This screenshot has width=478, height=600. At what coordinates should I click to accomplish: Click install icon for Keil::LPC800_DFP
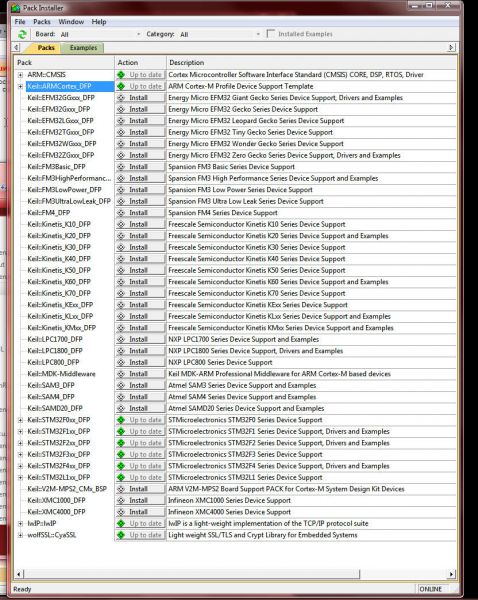[121, 362]
